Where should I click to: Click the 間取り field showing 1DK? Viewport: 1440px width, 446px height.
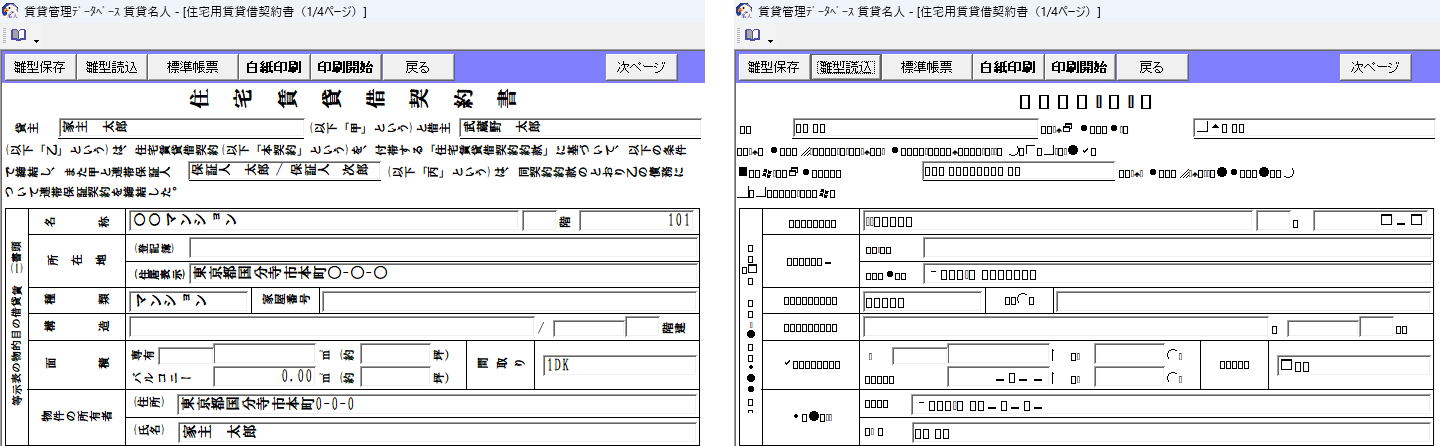pyautogui.click(x=618, y=366)
